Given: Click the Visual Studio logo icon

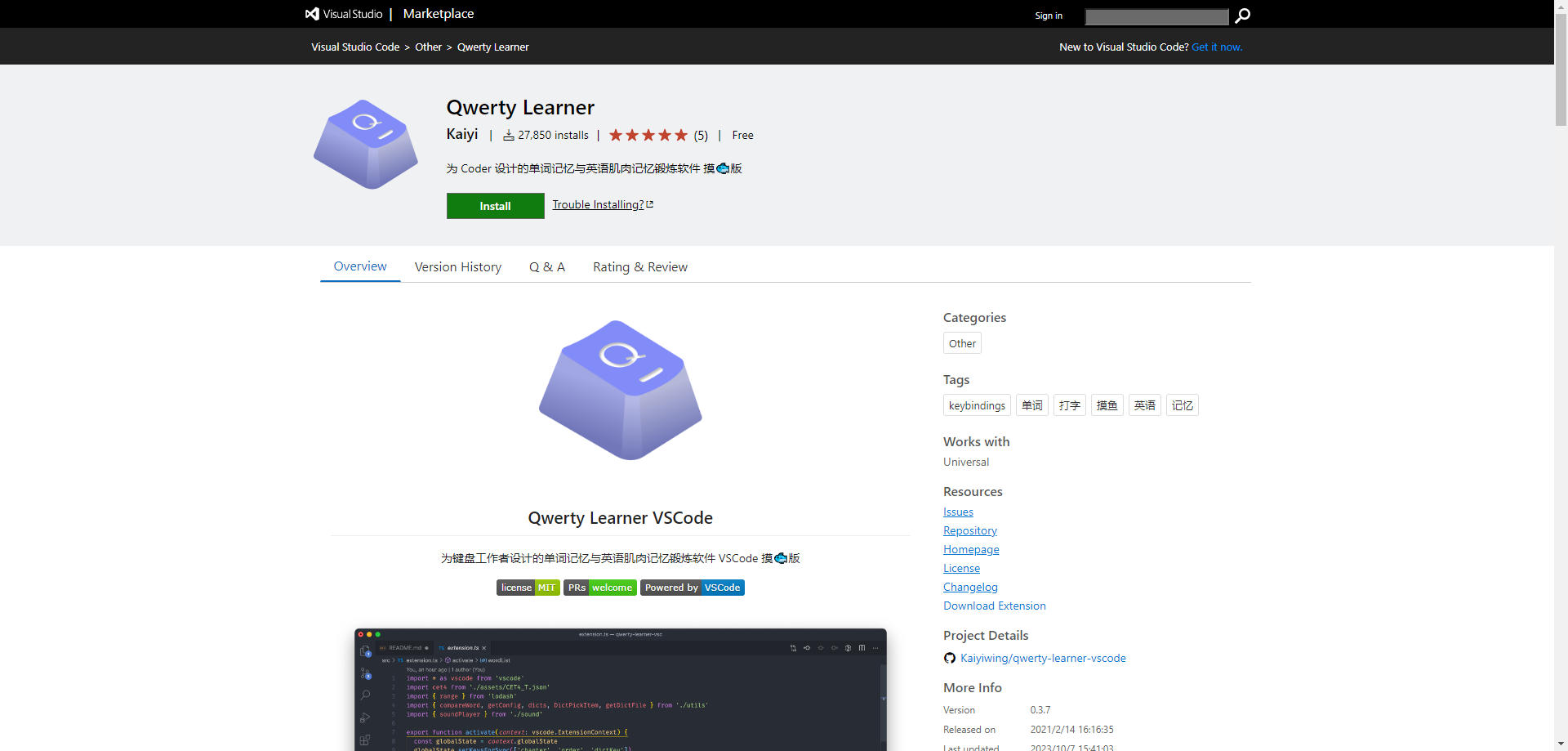Looking at the screenshot, I should coord(312,14).
